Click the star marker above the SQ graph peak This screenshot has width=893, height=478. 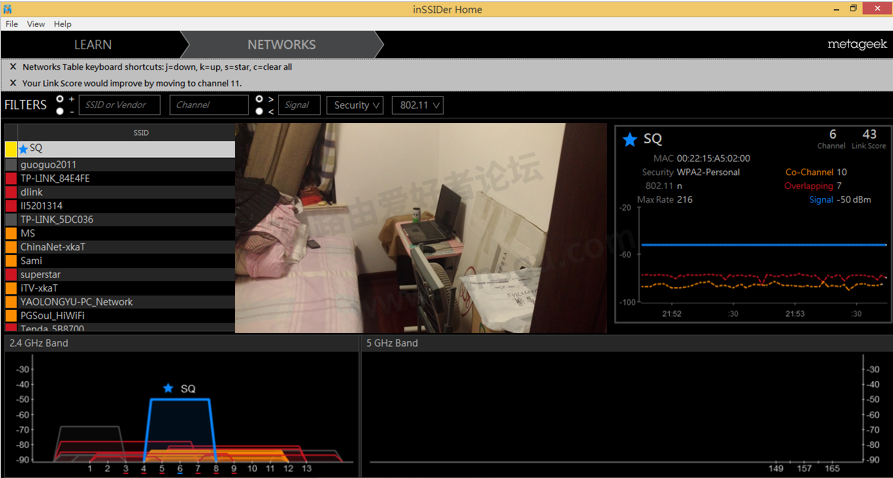point(168,388)
